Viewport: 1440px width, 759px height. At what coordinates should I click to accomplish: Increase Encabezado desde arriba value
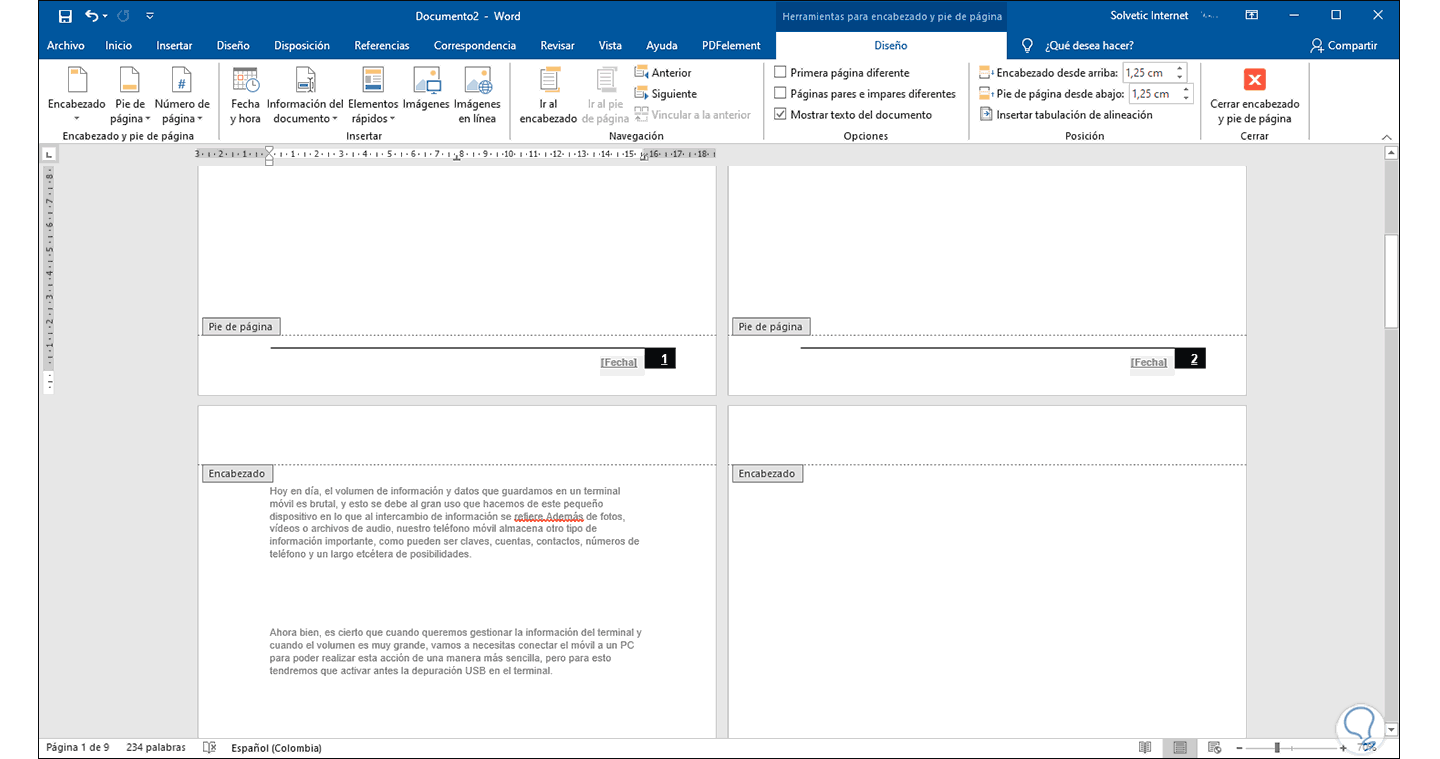click(x=1181, y=68)
